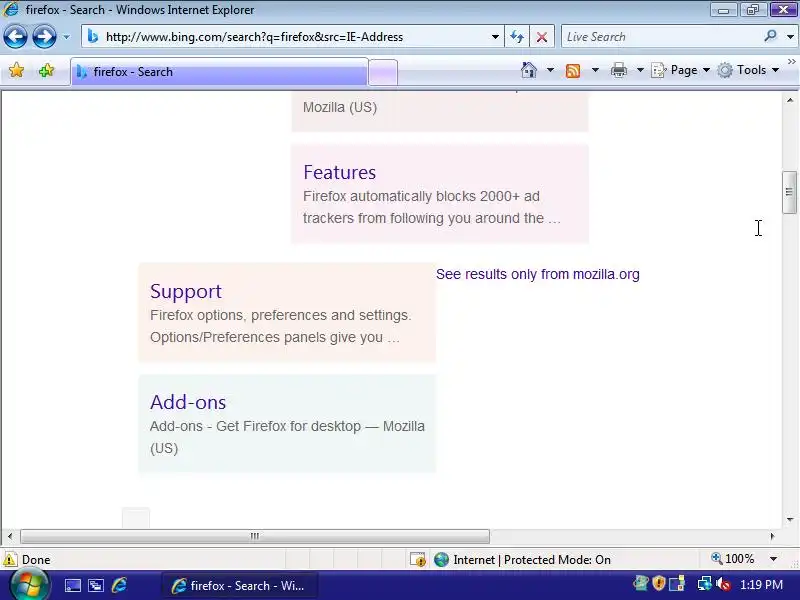
Task: Click the vertical scrollbar up arrow
Action: (x=790, y=101)
